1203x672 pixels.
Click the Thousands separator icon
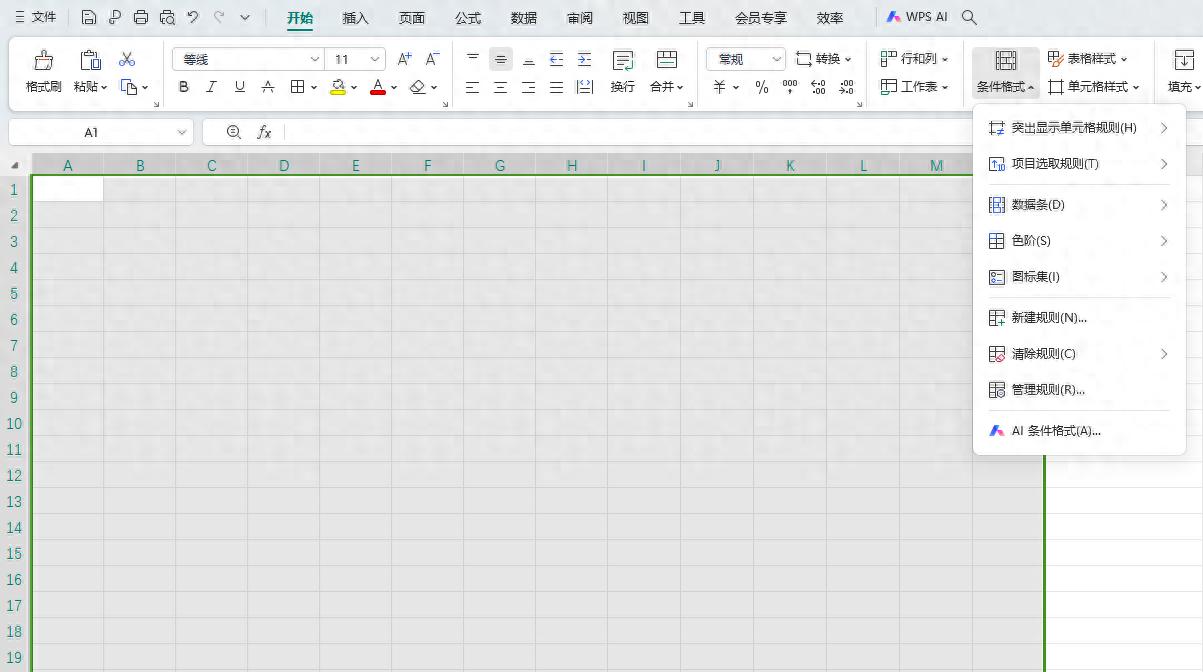point(790,87)
